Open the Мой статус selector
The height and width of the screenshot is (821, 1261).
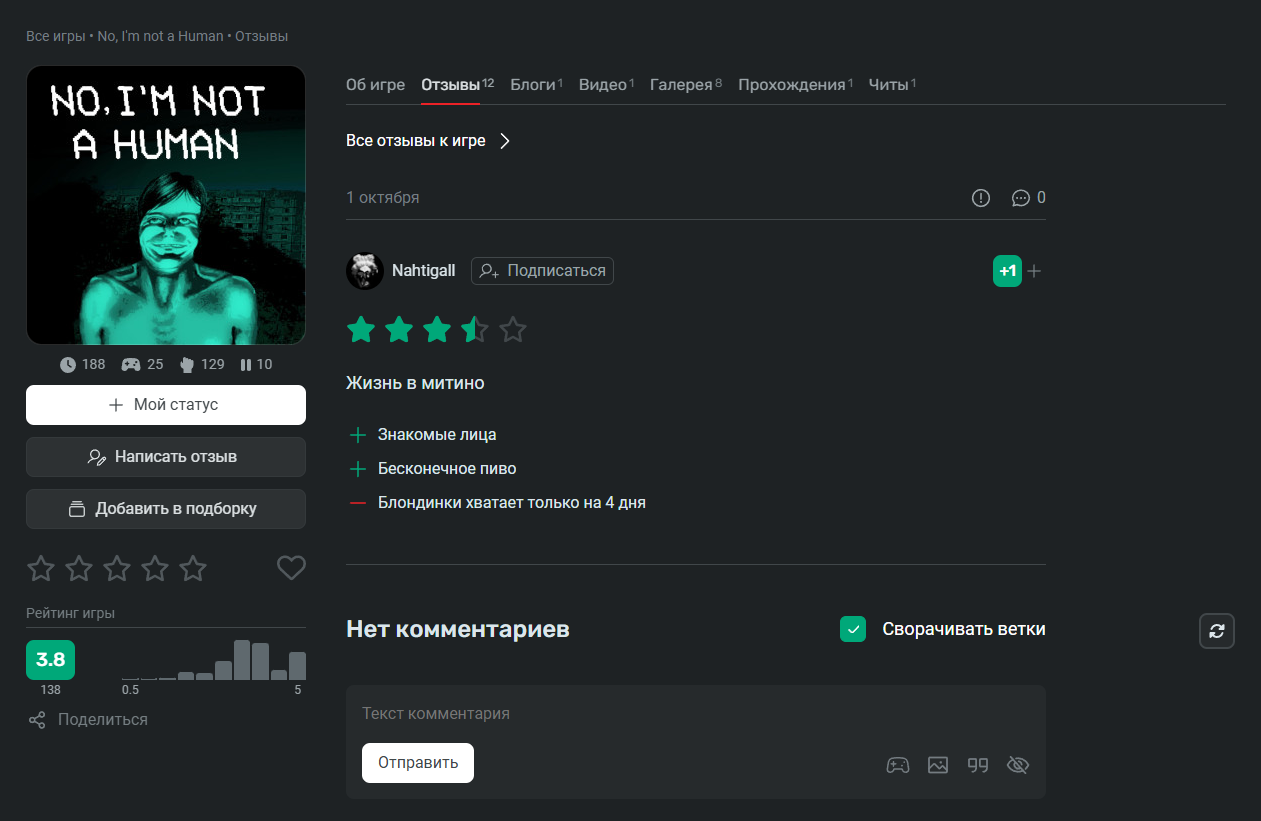pyautogui.click(x=166, y=405)
